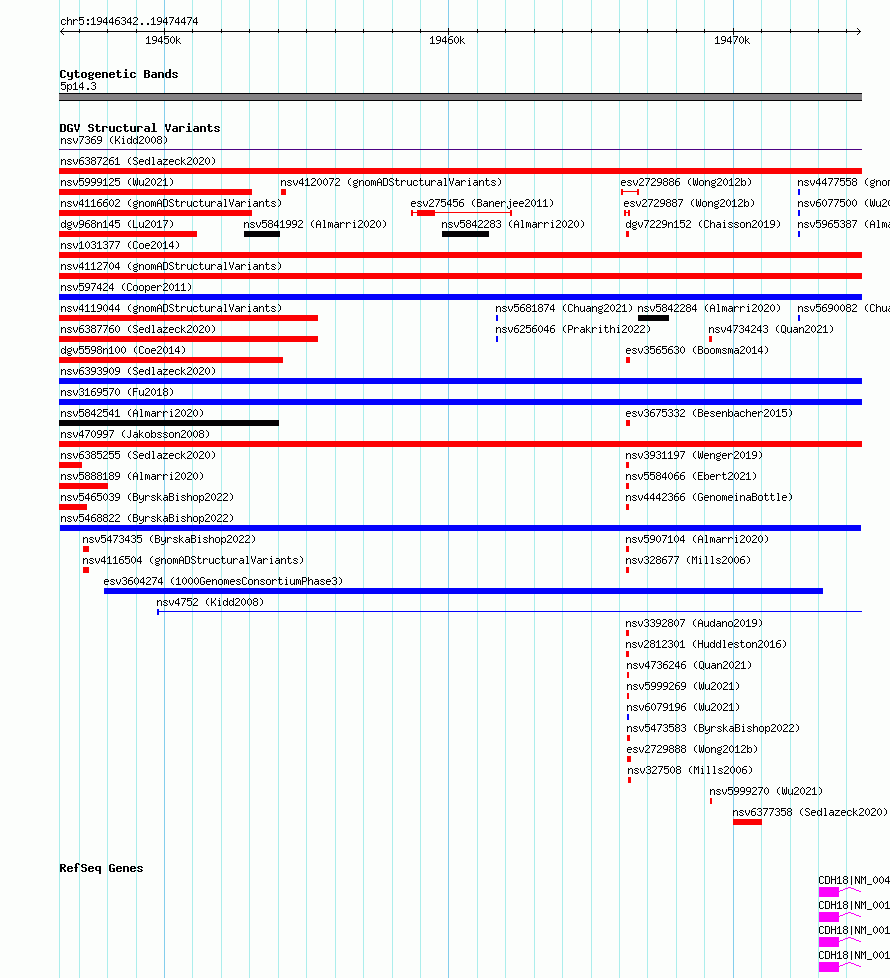Open nsv4119044 (gnomADStructuralVariants) variant

(171, 309)
